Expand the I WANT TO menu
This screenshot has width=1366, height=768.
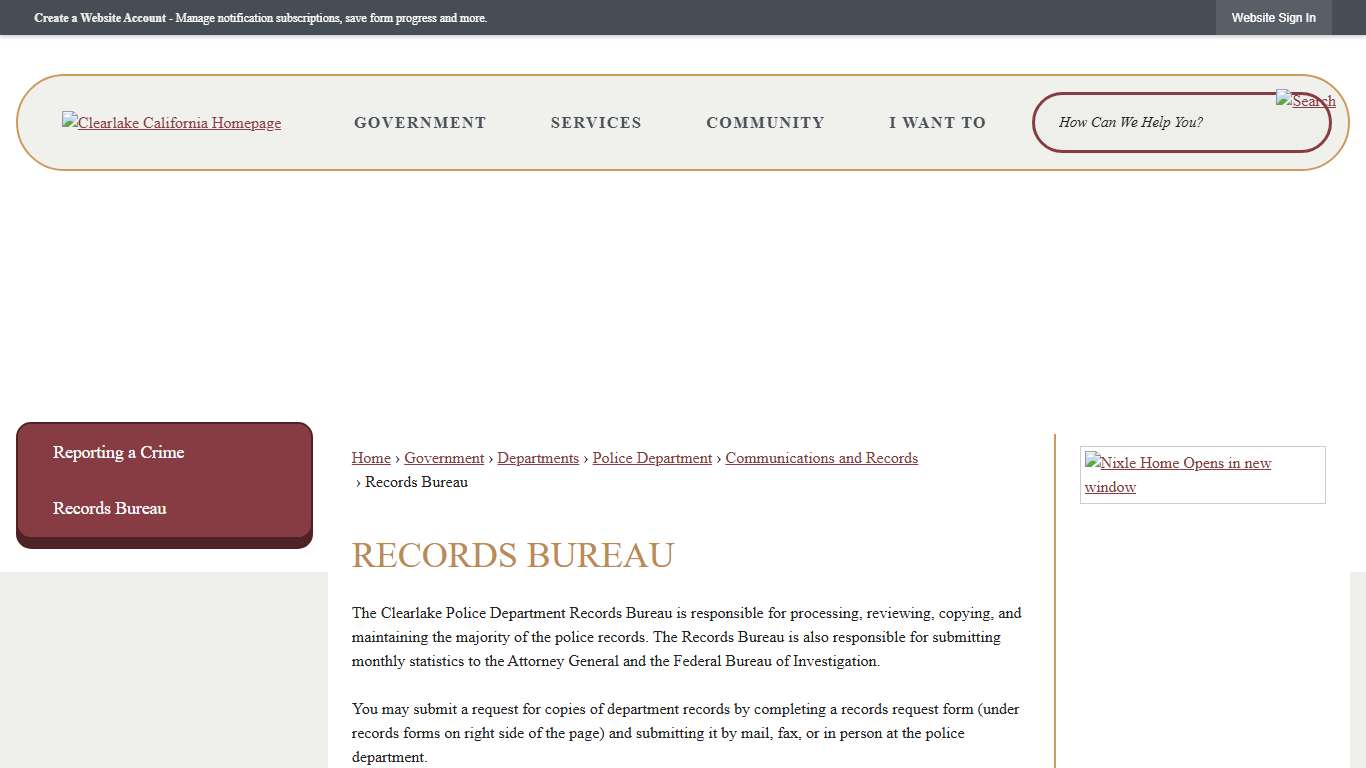[x=936, y=122]
